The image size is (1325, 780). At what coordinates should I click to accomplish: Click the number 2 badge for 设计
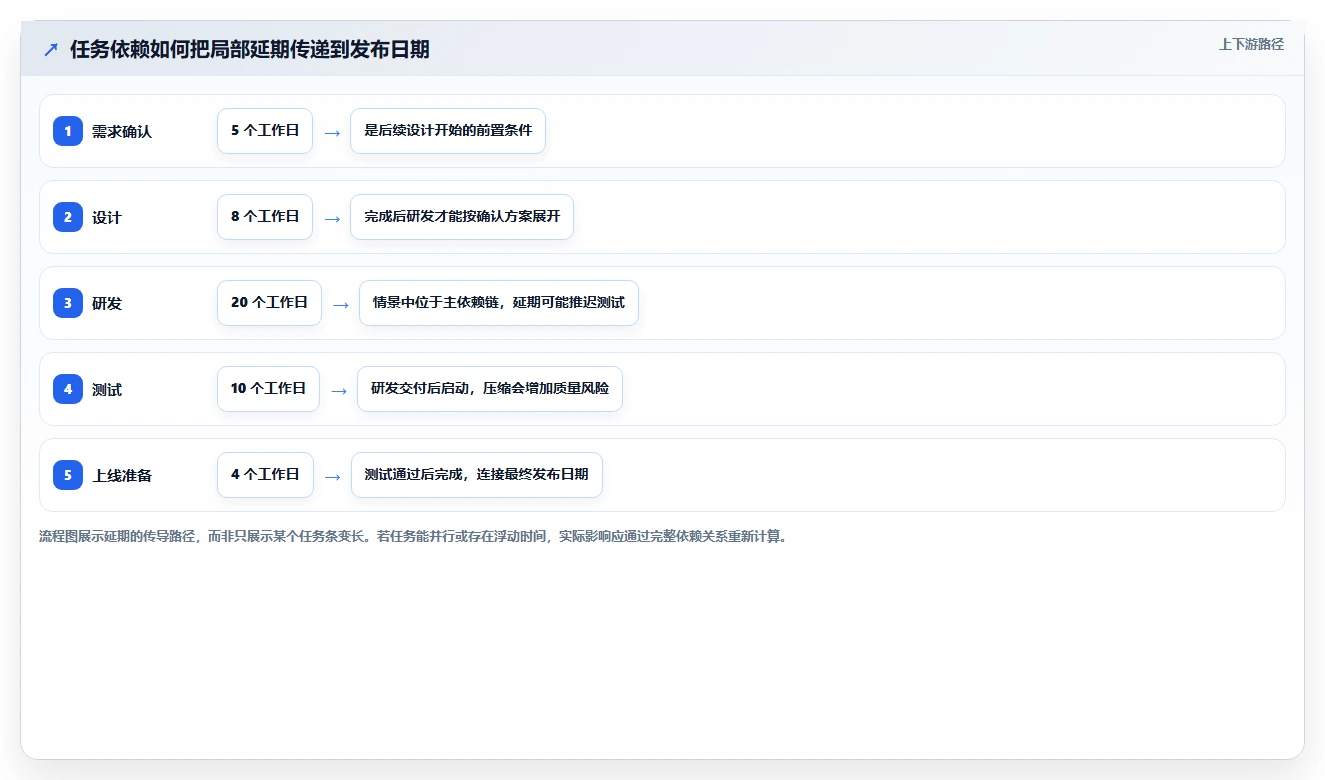tap(68, 217)
